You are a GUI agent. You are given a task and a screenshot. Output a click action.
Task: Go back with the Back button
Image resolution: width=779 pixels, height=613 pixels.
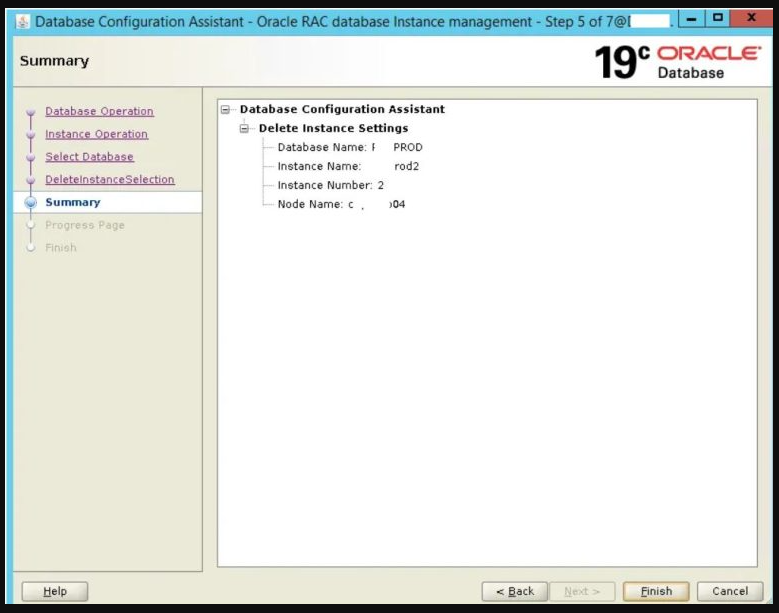point(515,591)
